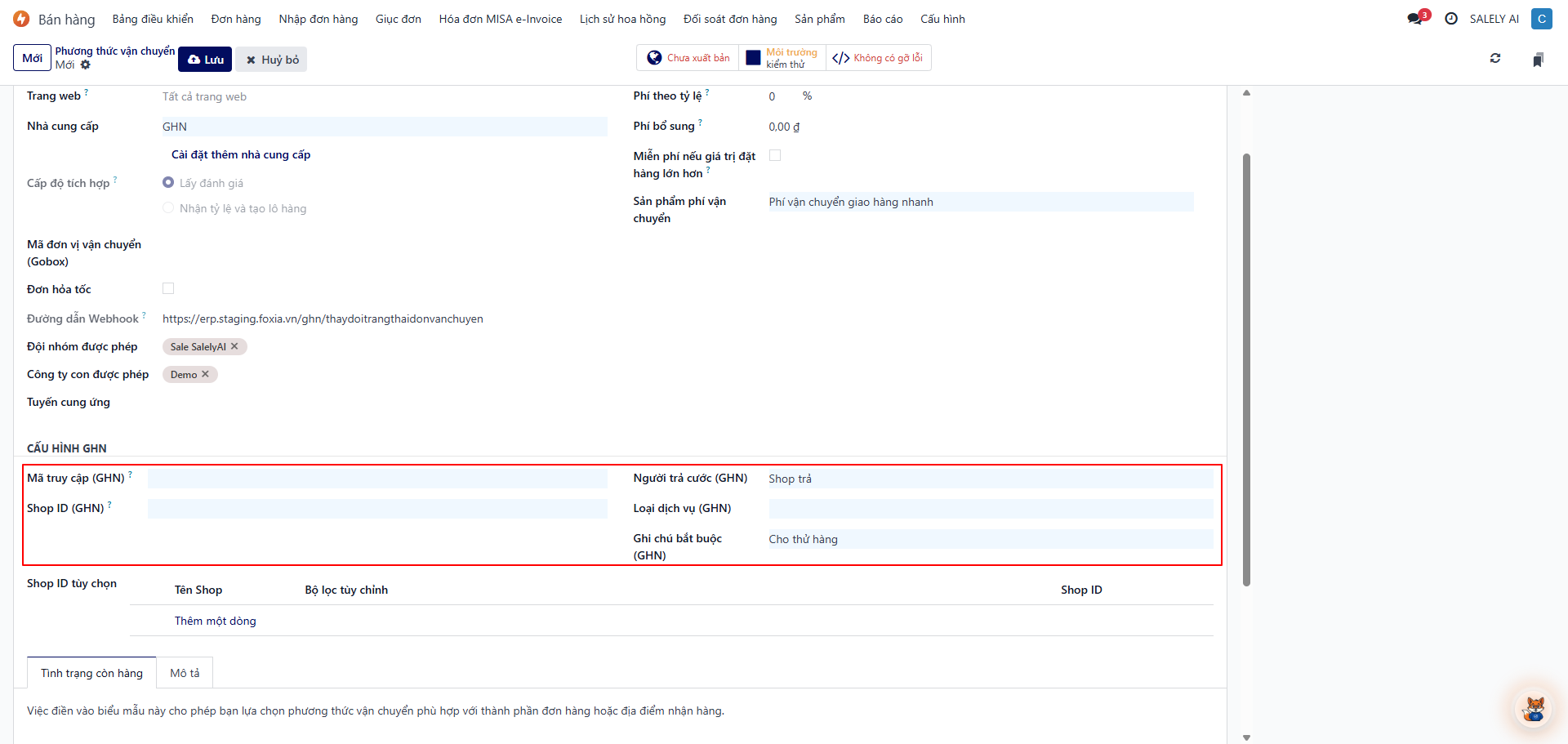1568x744 pixels.
Task: Click the Lưu save button
Action: point(206,60)
